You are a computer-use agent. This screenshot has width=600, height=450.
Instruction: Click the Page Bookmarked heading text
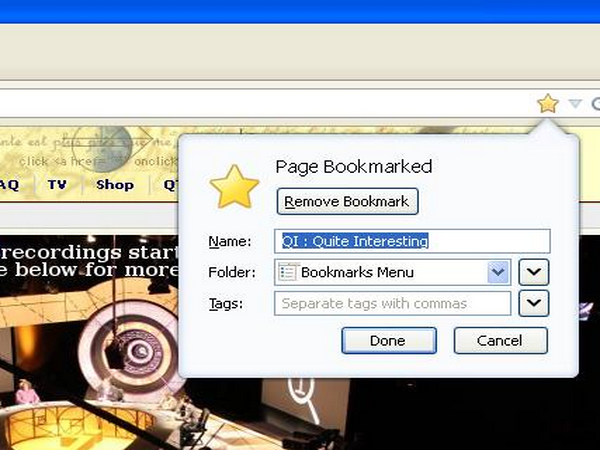[x=354, y=167]
